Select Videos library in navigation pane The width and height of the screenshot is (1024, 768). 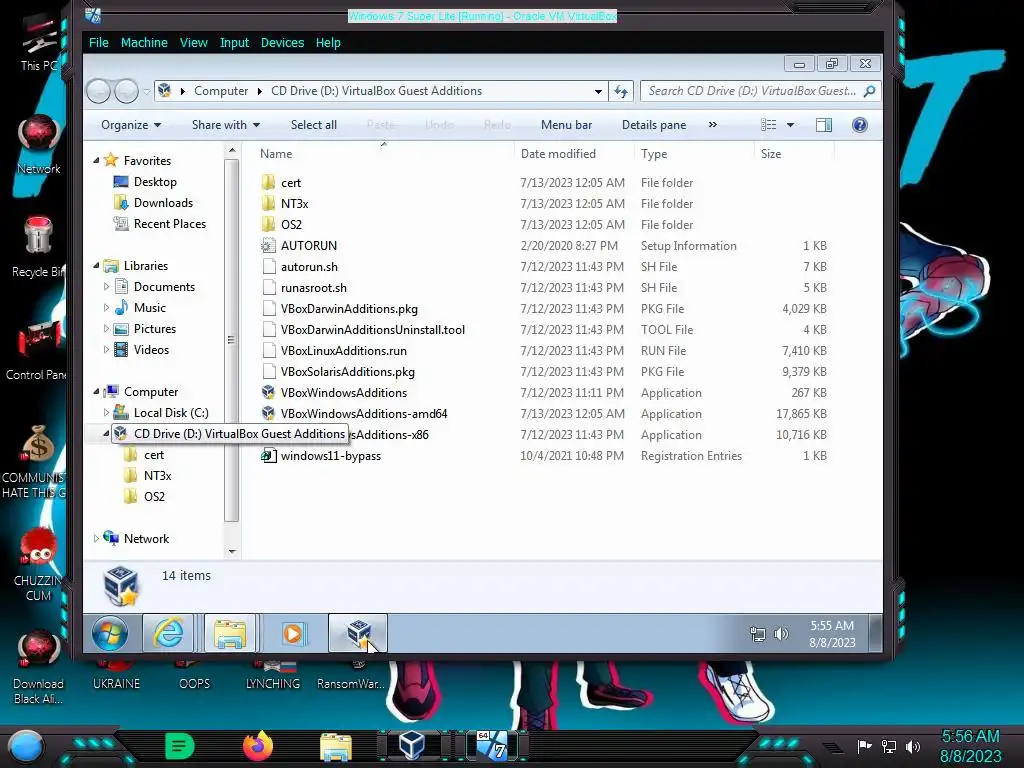(x=151, y=349)
